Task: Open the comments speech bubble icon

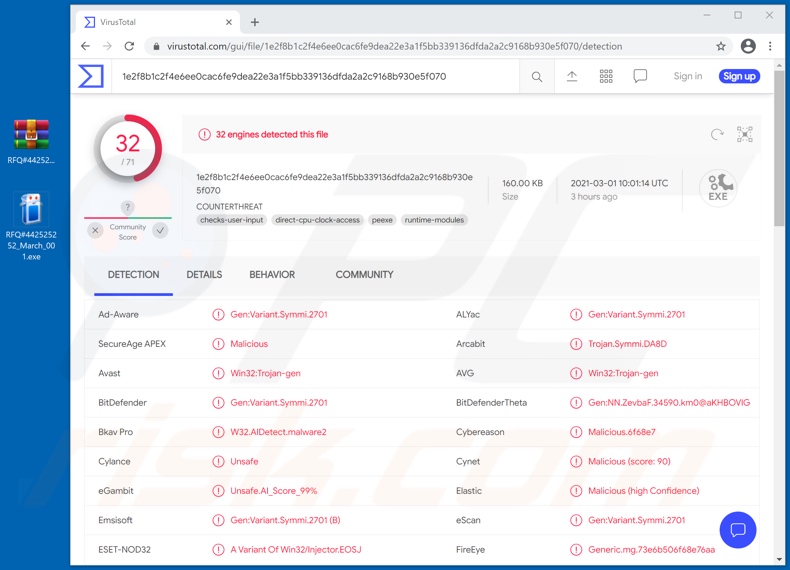Action: 640,76
